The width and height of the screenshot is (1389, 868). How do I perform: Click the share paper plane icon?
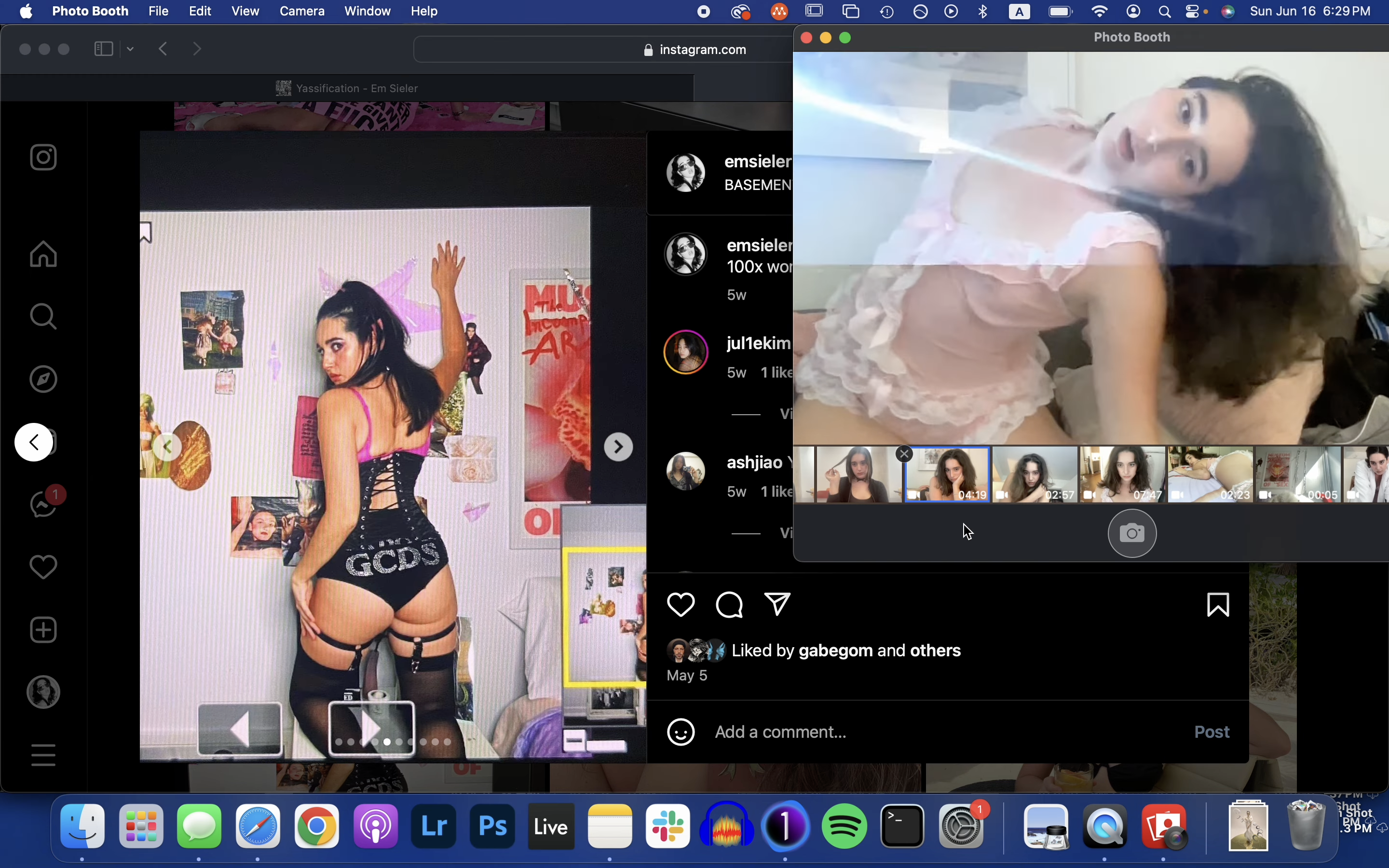point(778,605)
